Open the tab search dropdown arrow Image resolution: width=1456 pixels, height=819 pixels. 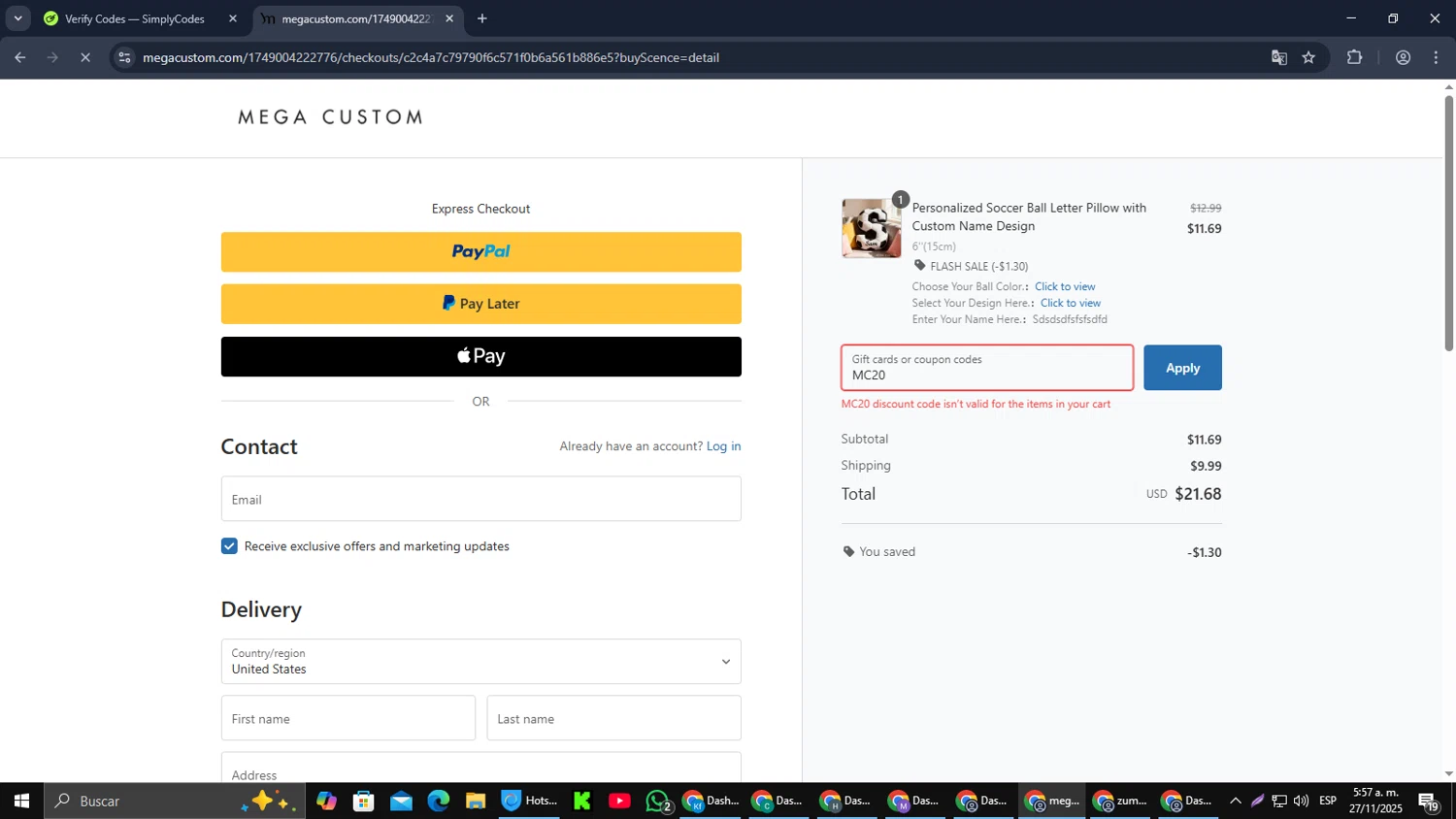17,18
